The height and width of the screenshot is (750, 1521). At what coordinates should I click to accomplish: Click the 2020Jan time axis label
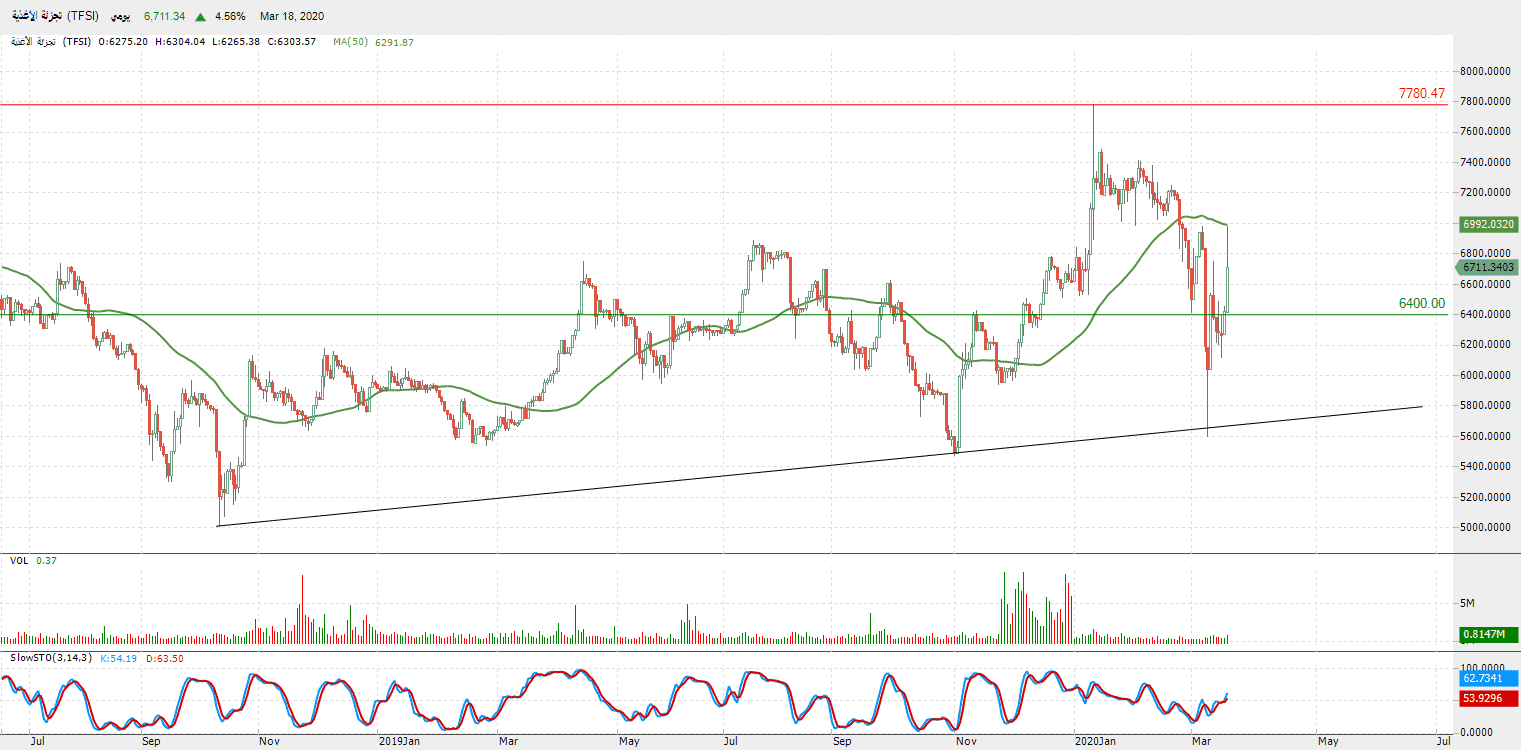(x=1093, y=742)
